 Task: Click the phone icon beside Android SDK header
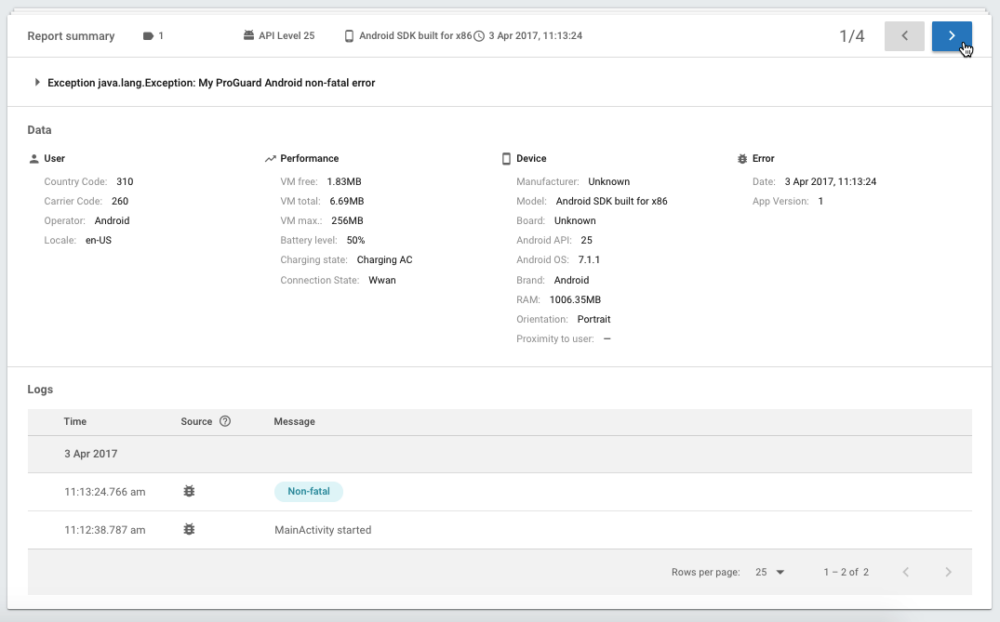pos(349,36)
